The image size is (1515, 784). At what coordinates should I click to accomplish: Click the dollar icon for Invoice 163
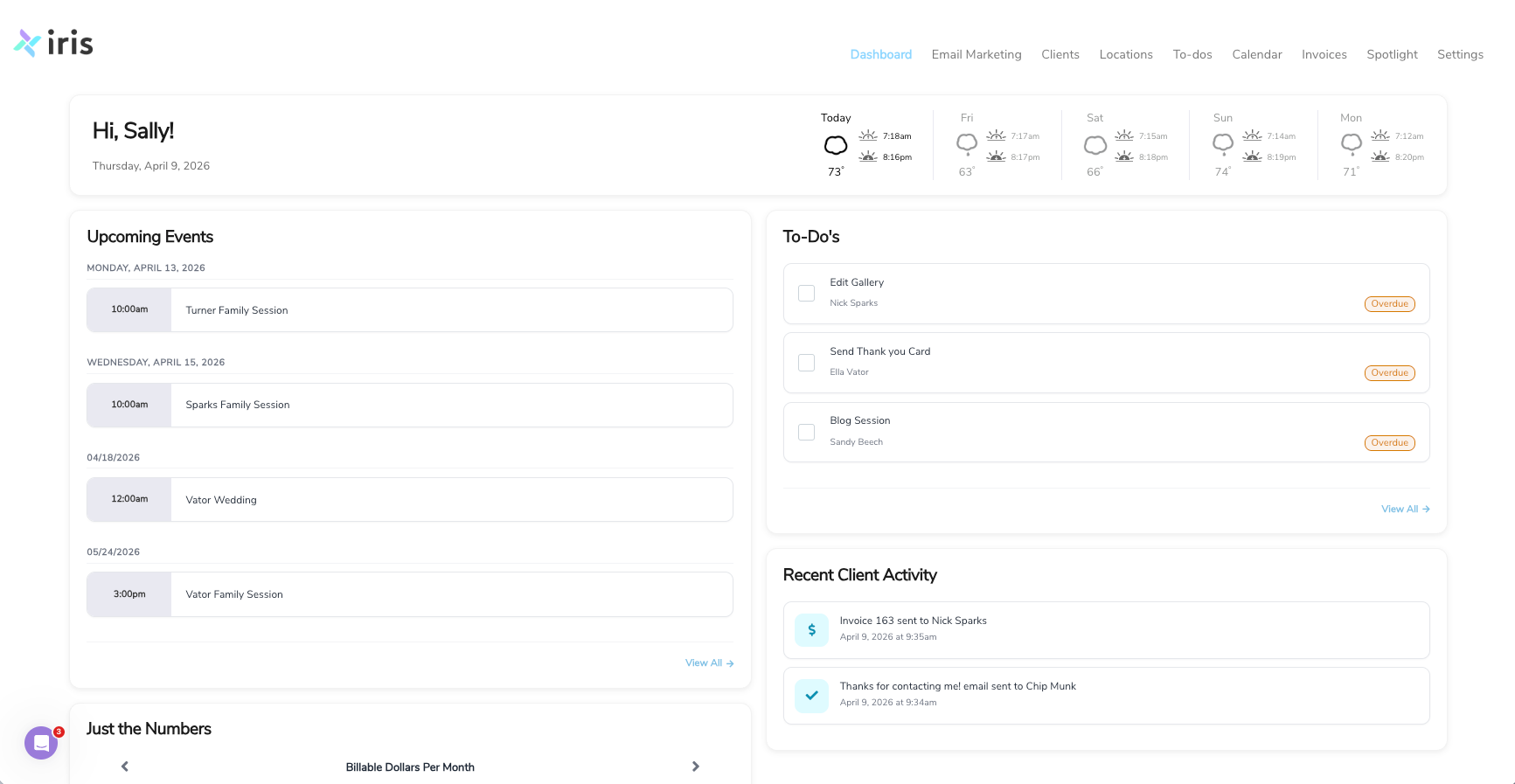click(811, 629)
